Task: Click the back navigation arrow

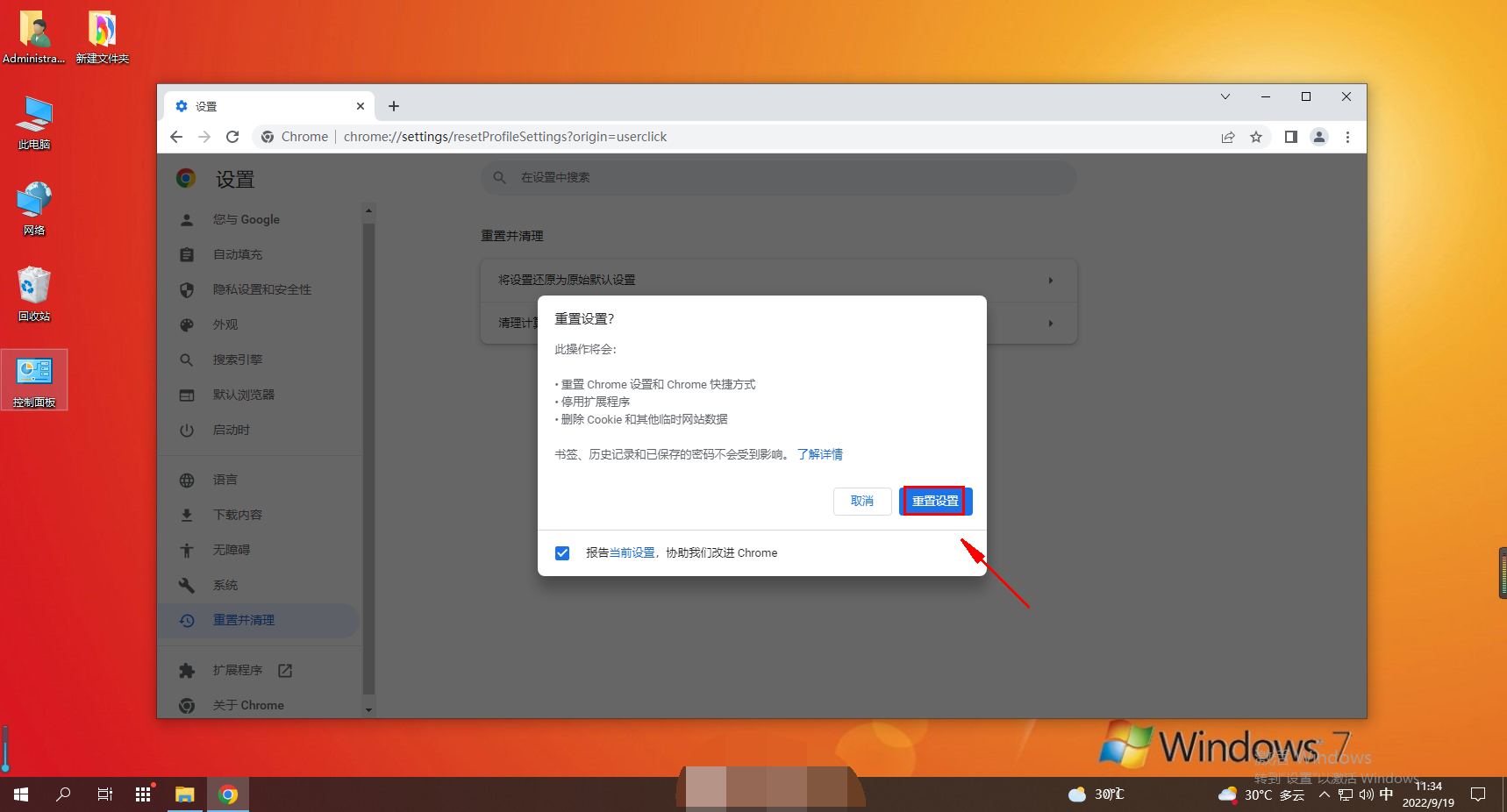Action: click(x=176, y=137)
